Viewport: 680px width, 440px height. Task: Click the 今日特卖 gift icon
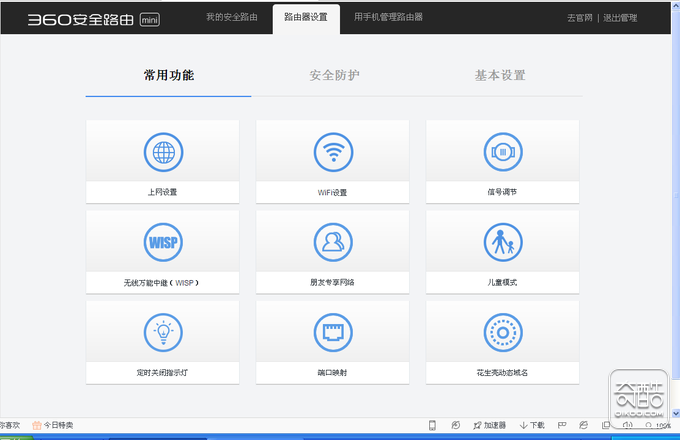pos(37,425)
